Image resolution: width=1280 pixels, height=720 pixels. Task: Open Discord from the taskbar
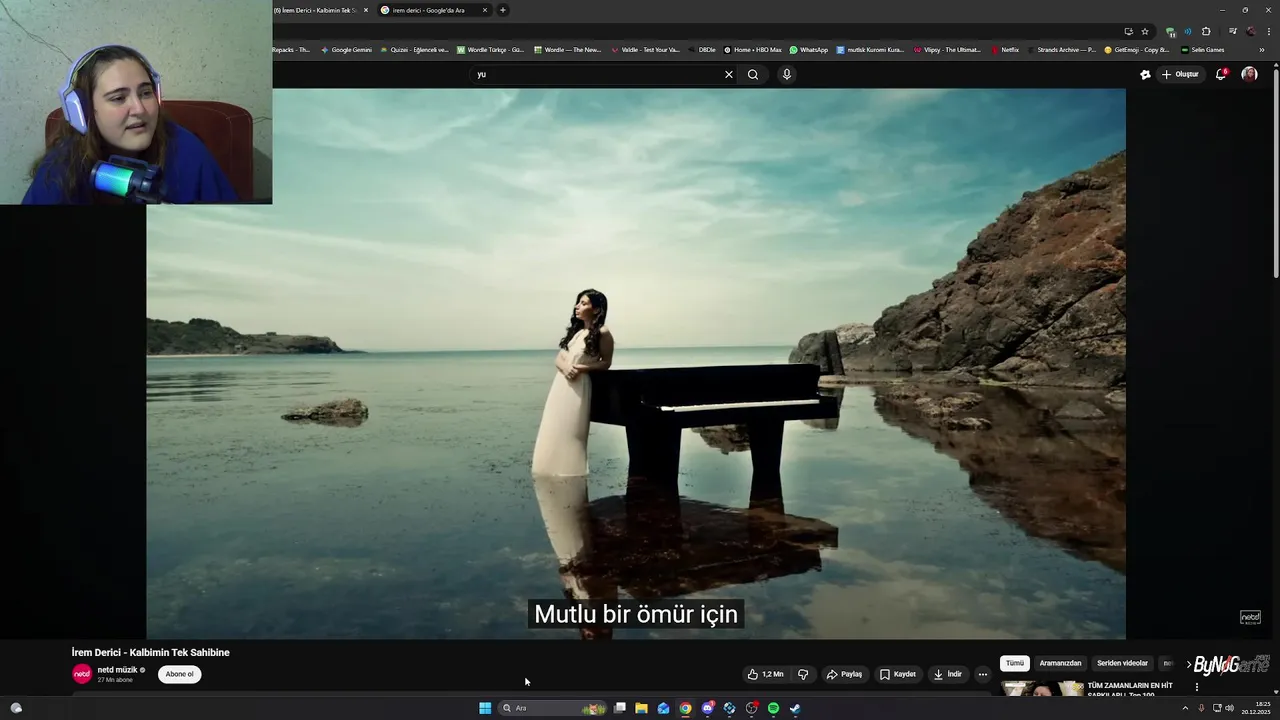tap(707, 708)
